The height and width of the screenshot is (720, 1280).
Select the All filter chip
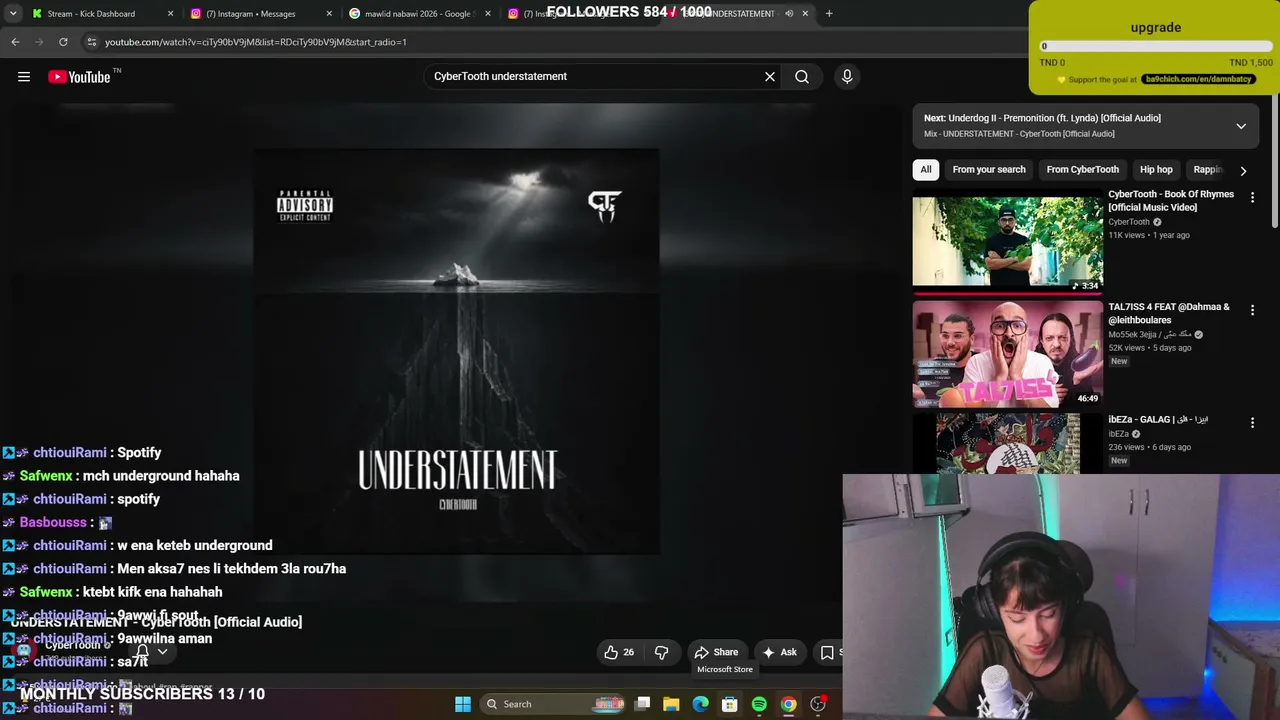click(x=926, y=170)
